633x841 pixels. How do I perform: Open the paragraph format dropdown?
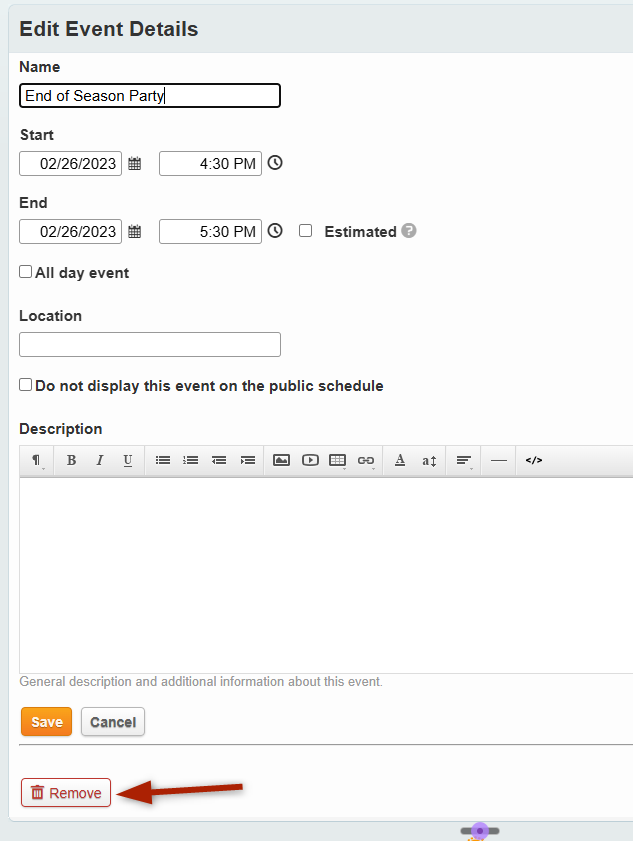(x=37, y=461)
